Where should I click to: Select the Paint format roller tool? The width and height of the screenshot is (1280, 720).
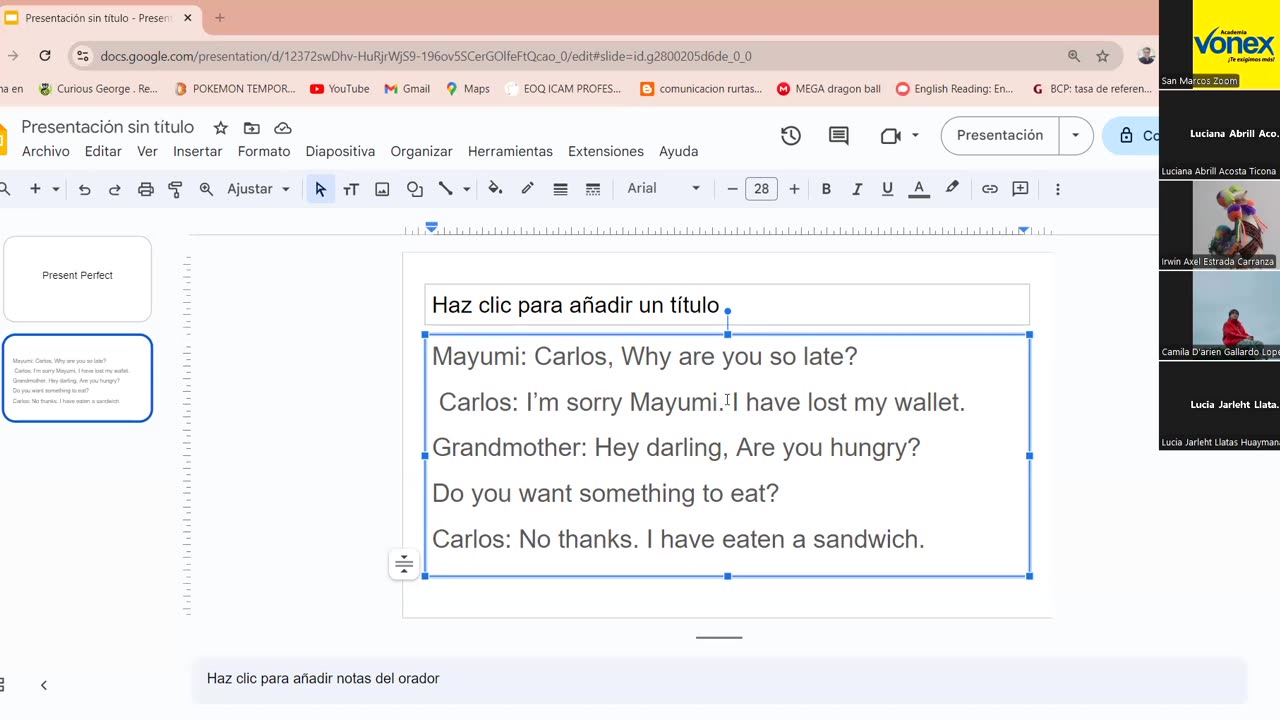(x=176, y=189)
